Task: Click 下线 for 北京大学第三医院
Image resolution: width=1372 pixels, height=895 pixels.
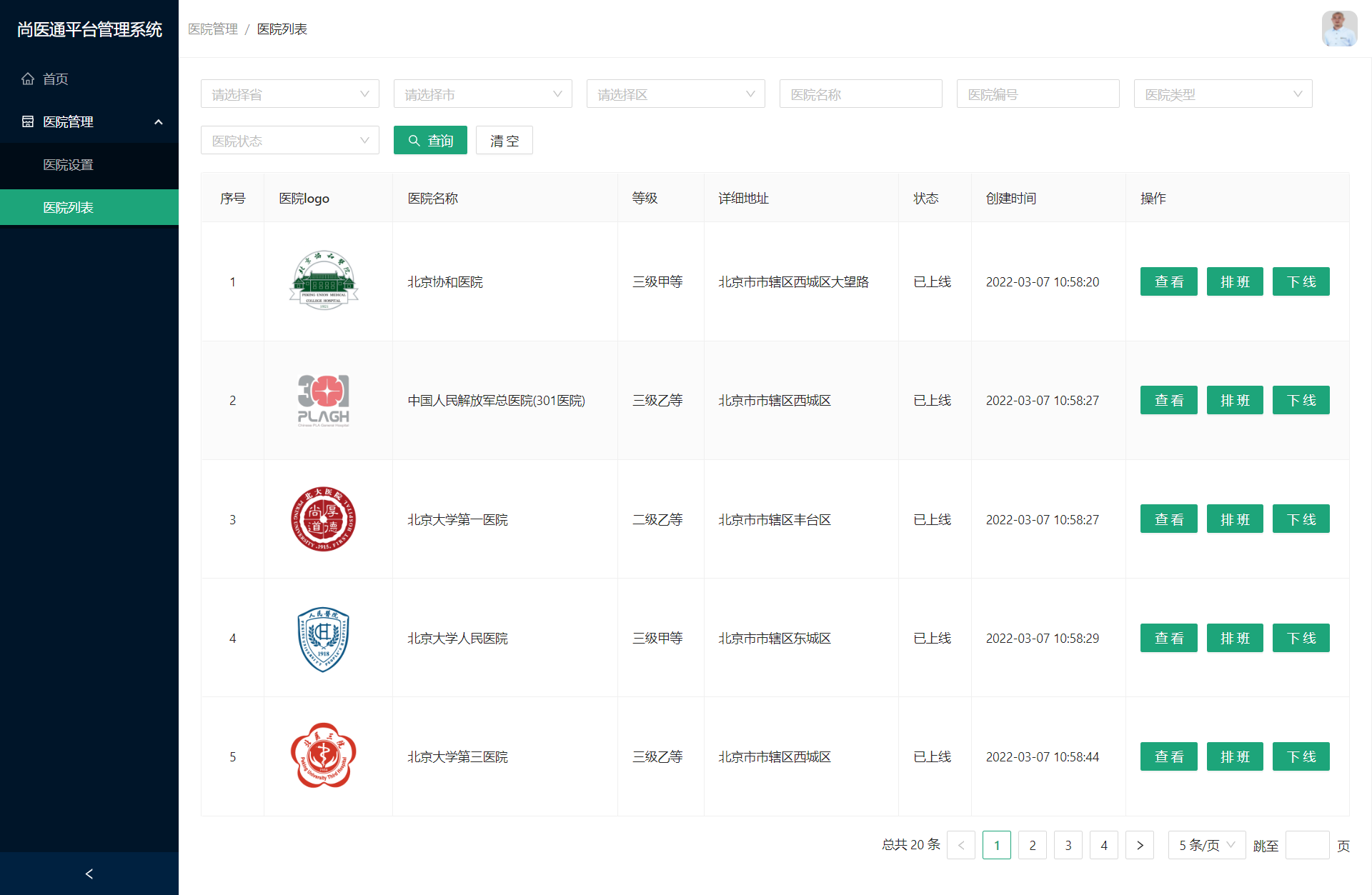Action: click(1301, 756)
